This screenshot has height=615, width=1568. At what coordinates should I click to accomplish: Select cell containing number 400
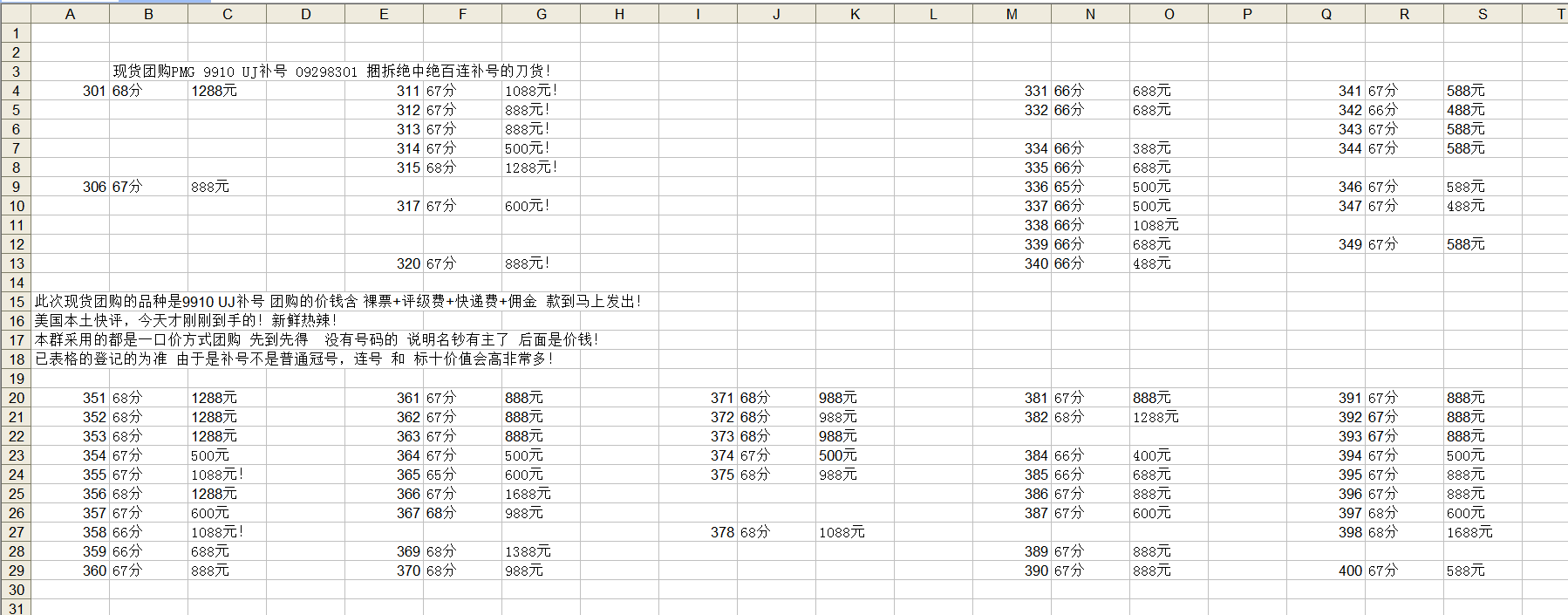coord(1349,571)
